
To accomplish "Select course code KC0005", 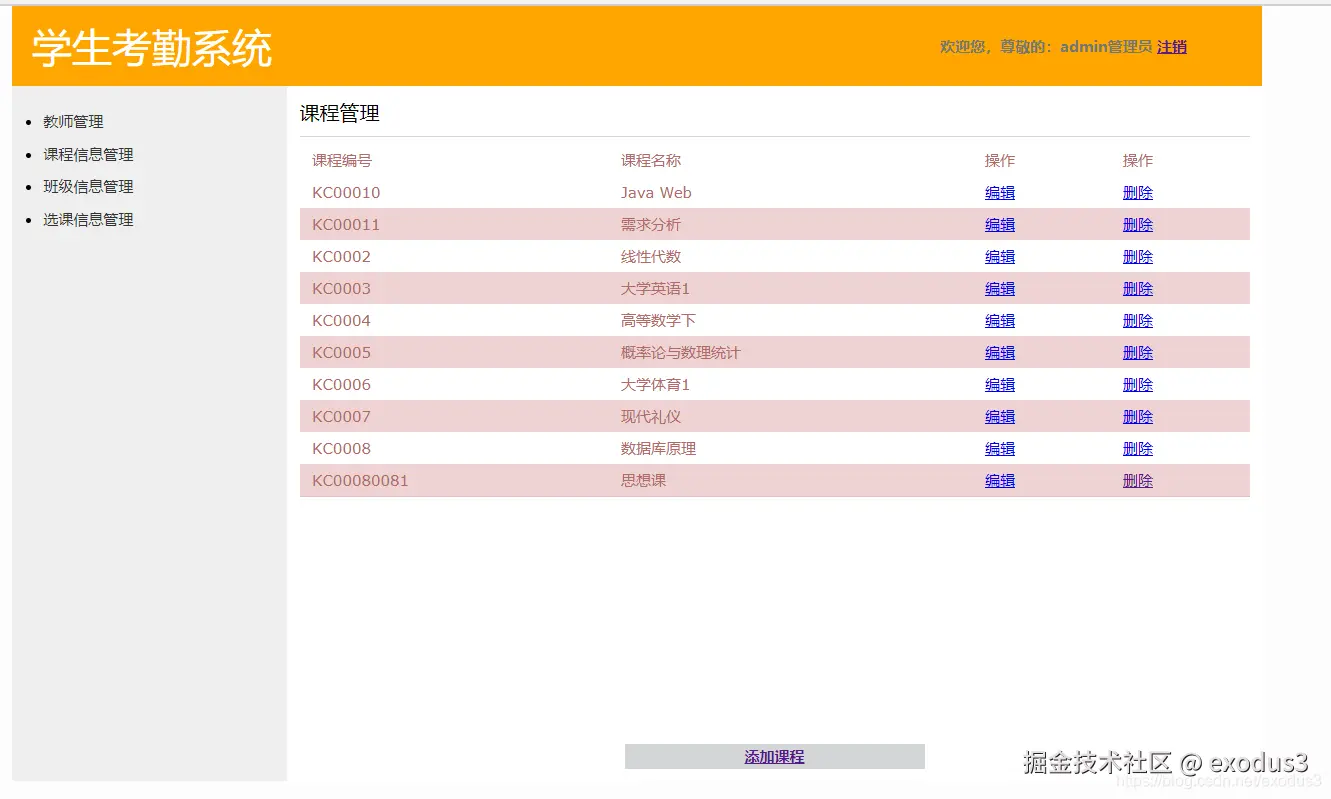I will click(341, 353).
